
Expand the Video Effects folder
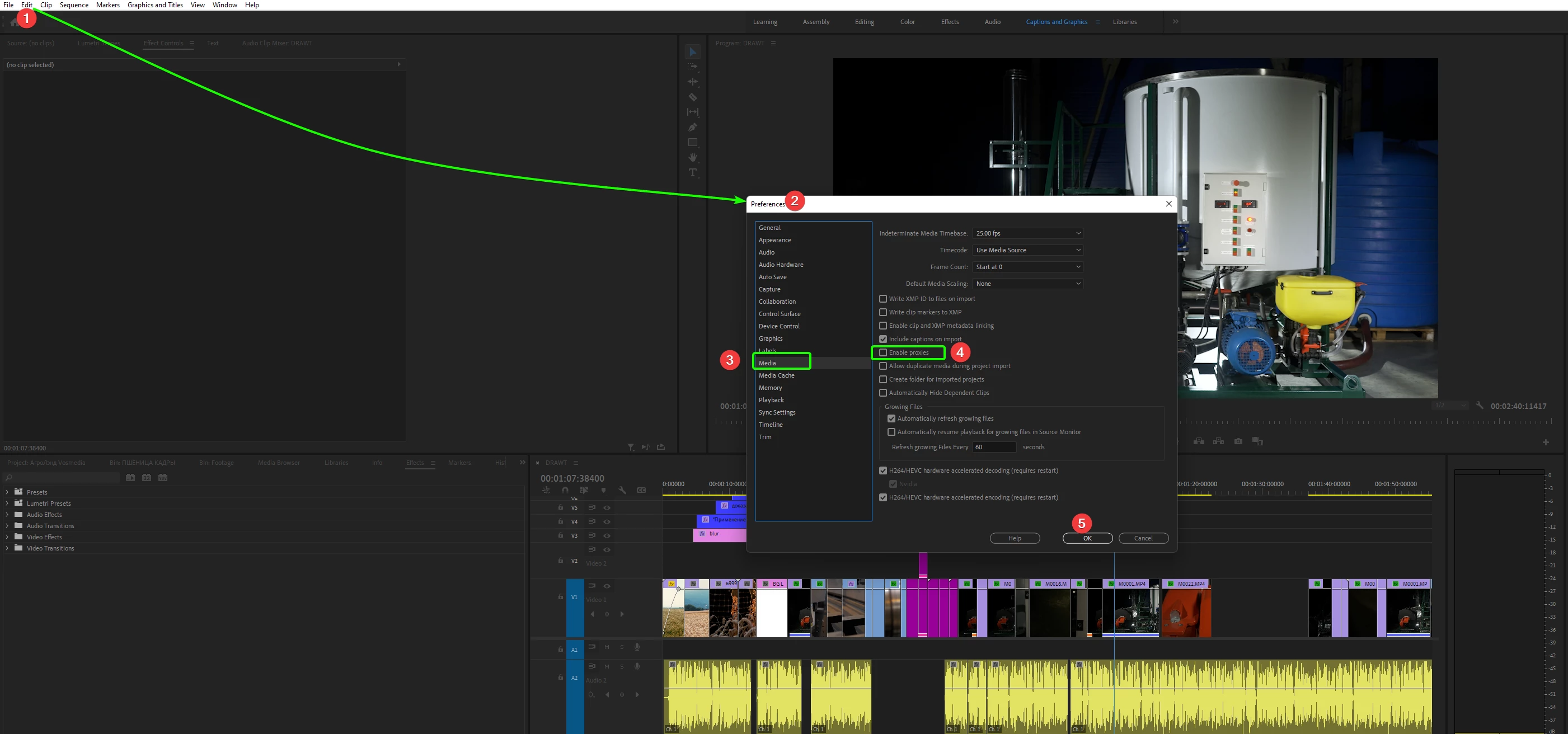(x=7, y=537)
